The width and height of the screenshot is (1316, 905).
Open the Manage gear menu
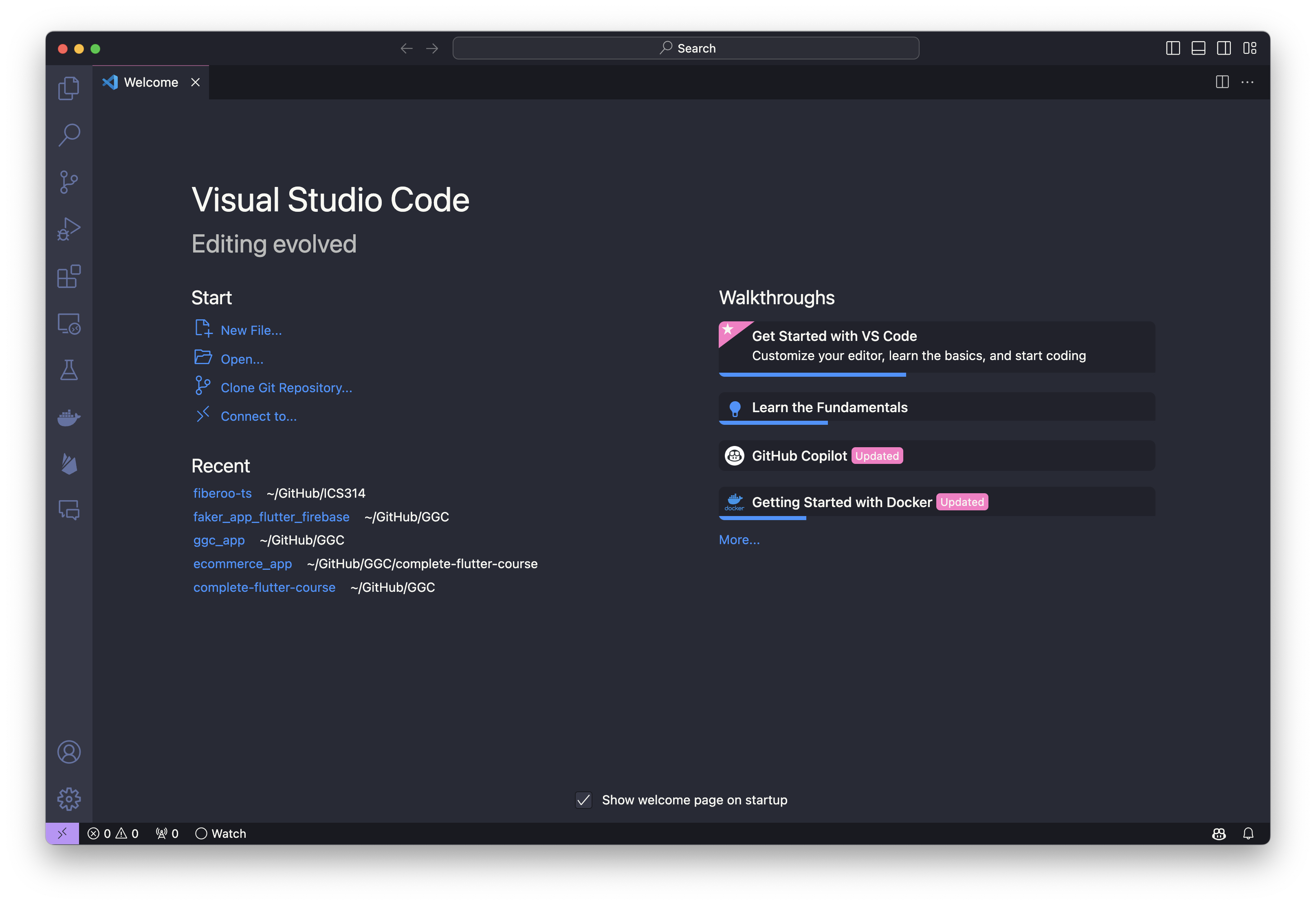tap(68, 798)
